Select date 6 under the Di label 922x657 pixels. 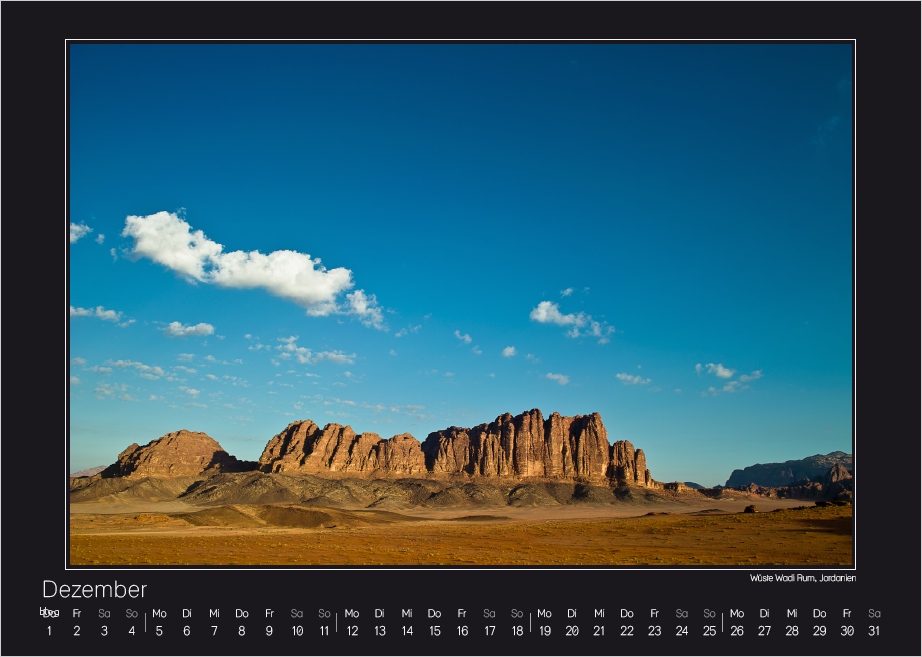[185, 631]
